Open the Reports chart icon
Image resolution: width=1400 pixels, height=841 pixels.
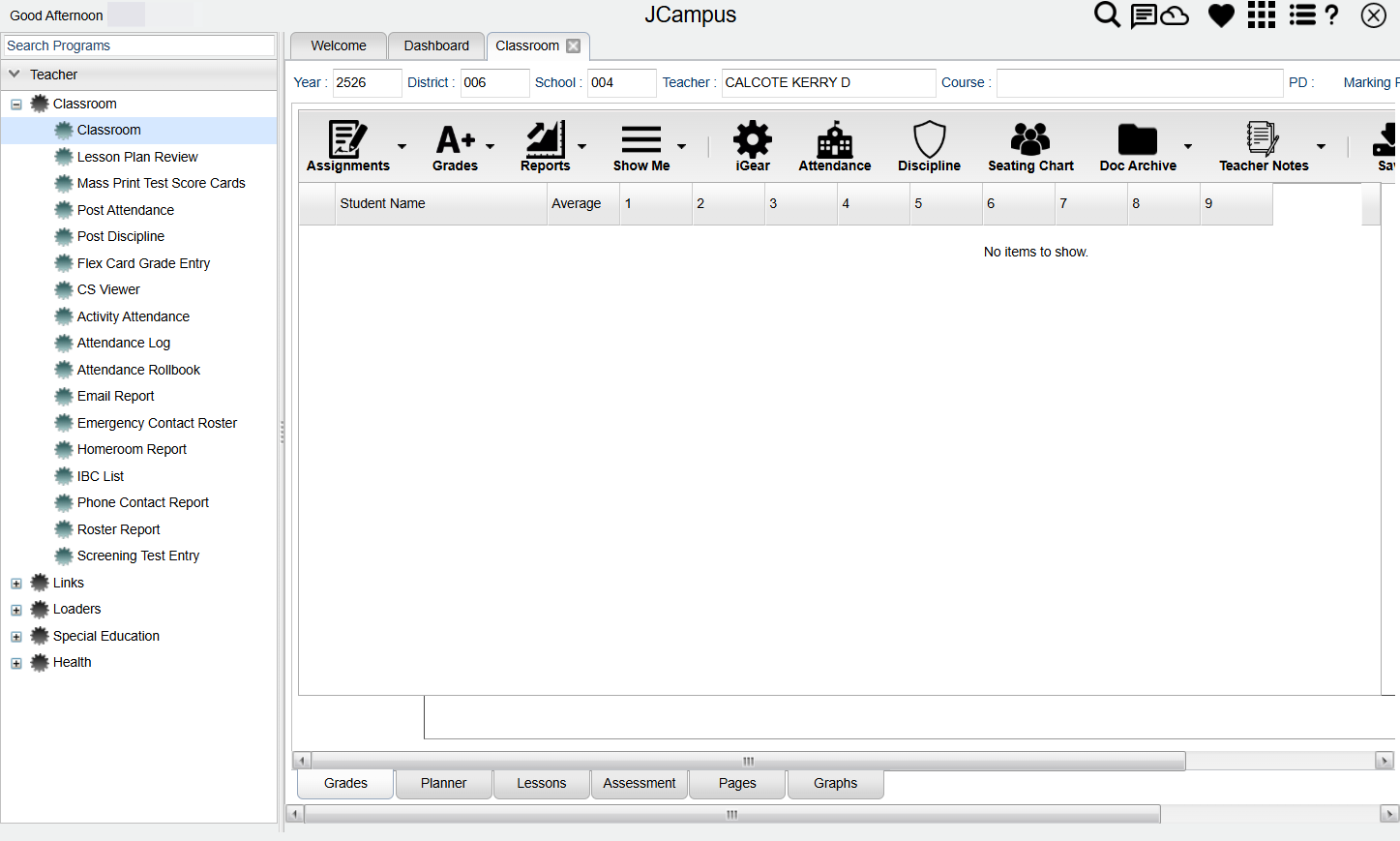[x=546, y=139]
